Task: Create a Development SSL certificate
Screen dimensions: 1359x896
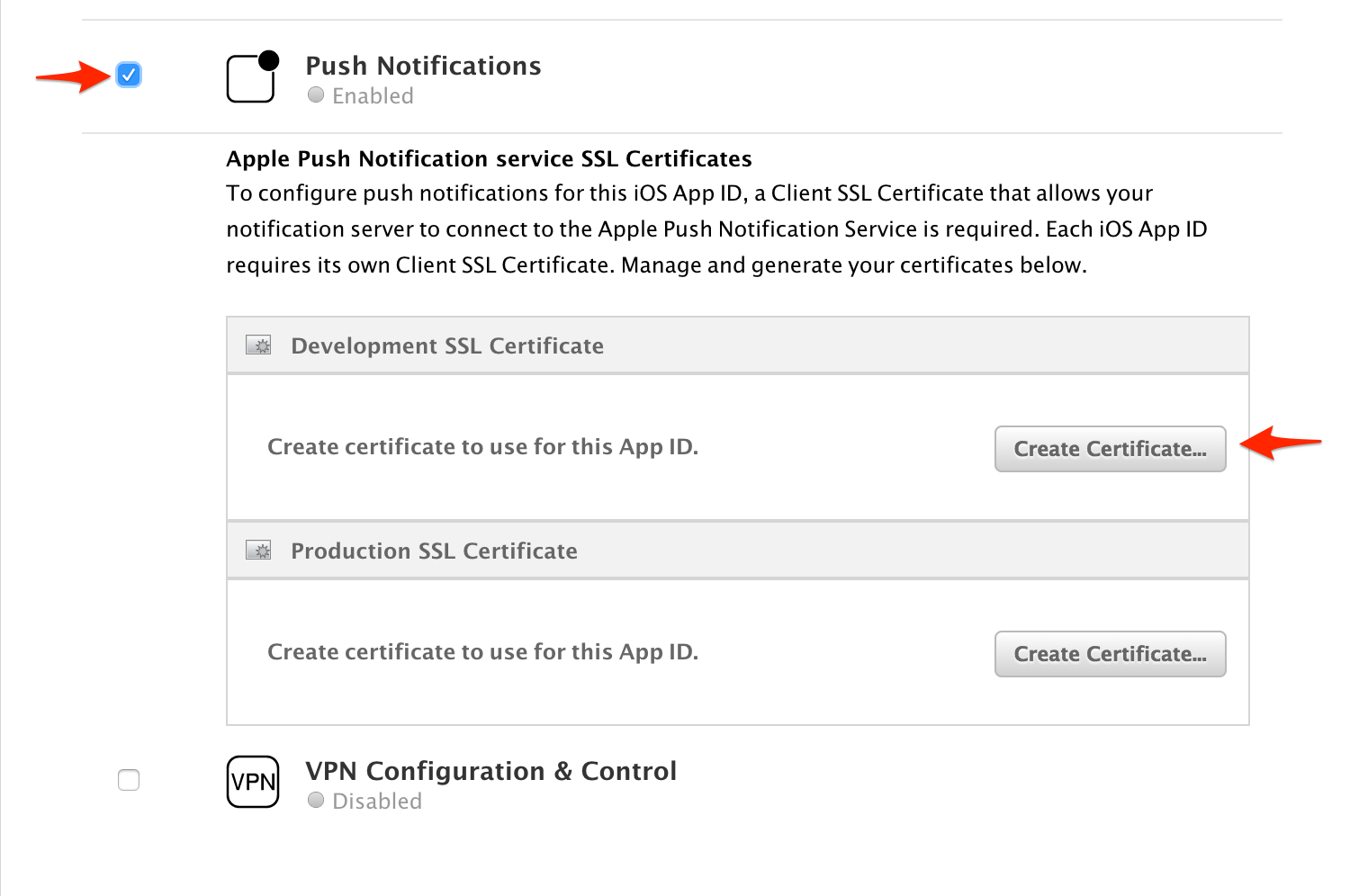Action: 1110,449
